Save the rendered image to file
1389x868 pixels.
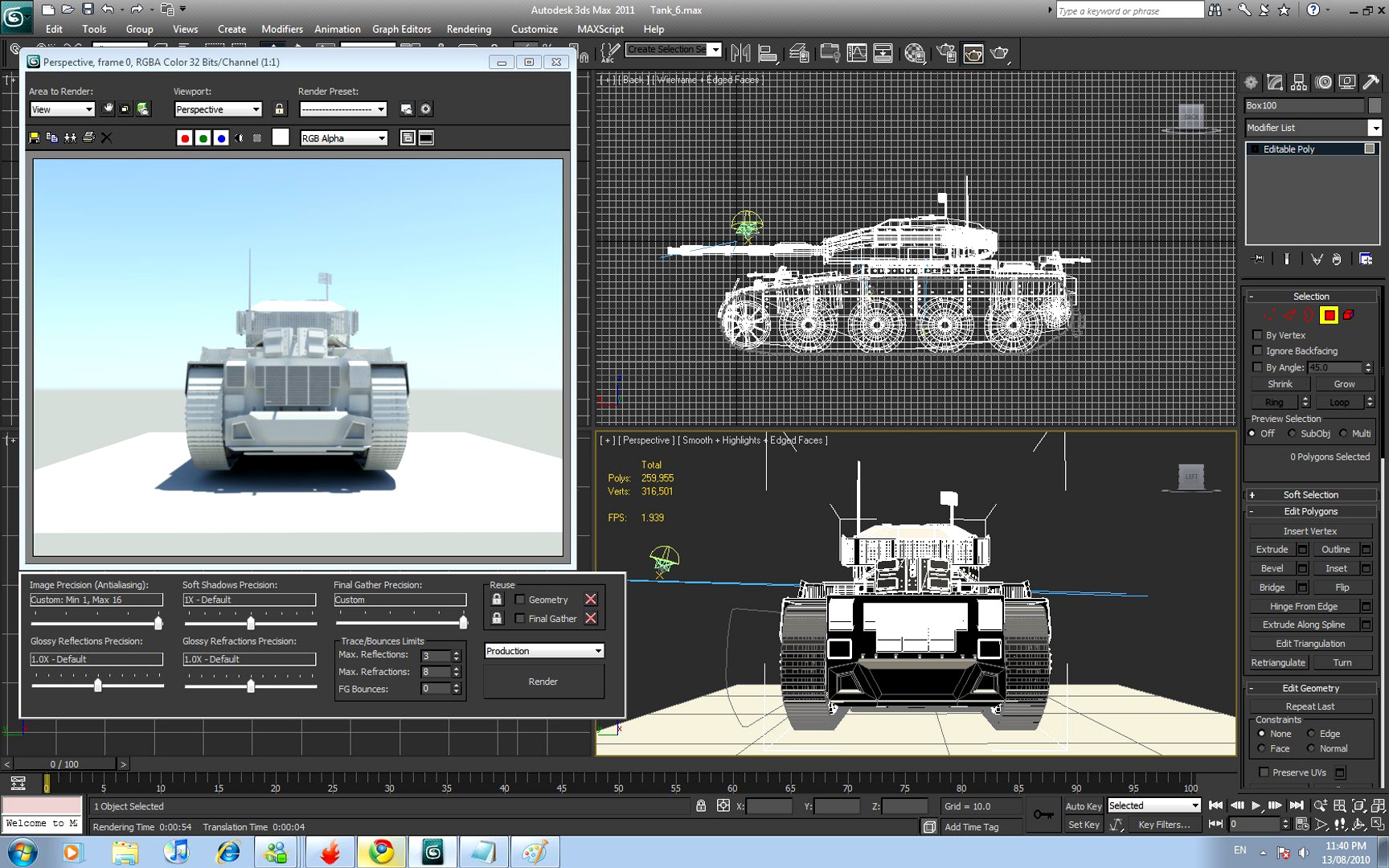(x=34, y=137)
